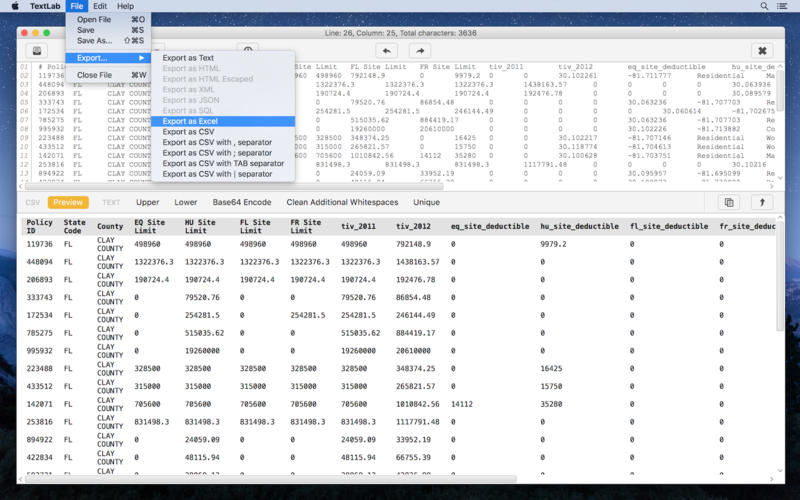Click eq_site_deductible cell 14112
800x500 pixels.
[462, 404]
